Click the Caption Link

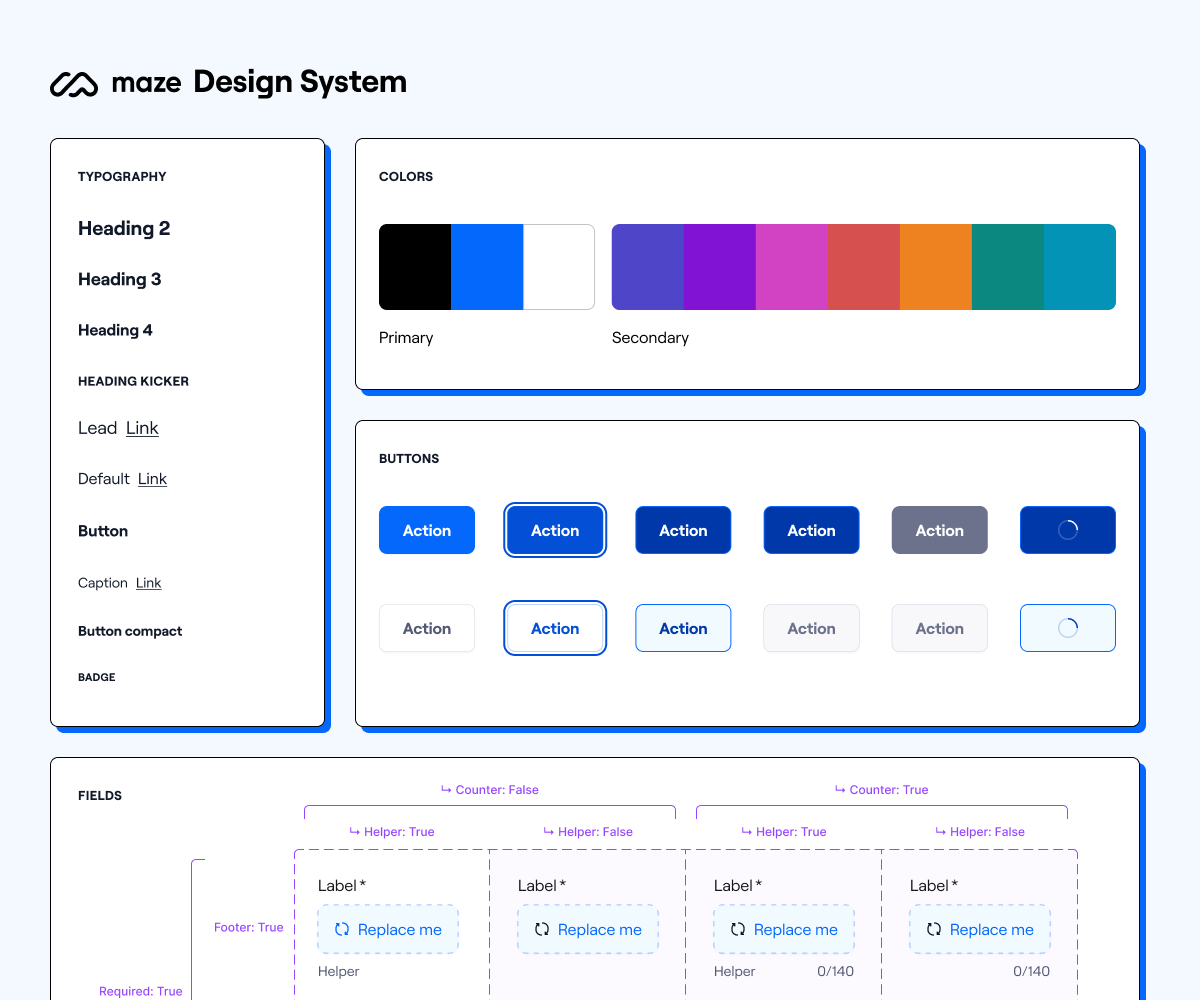click(x=148, y=583)
